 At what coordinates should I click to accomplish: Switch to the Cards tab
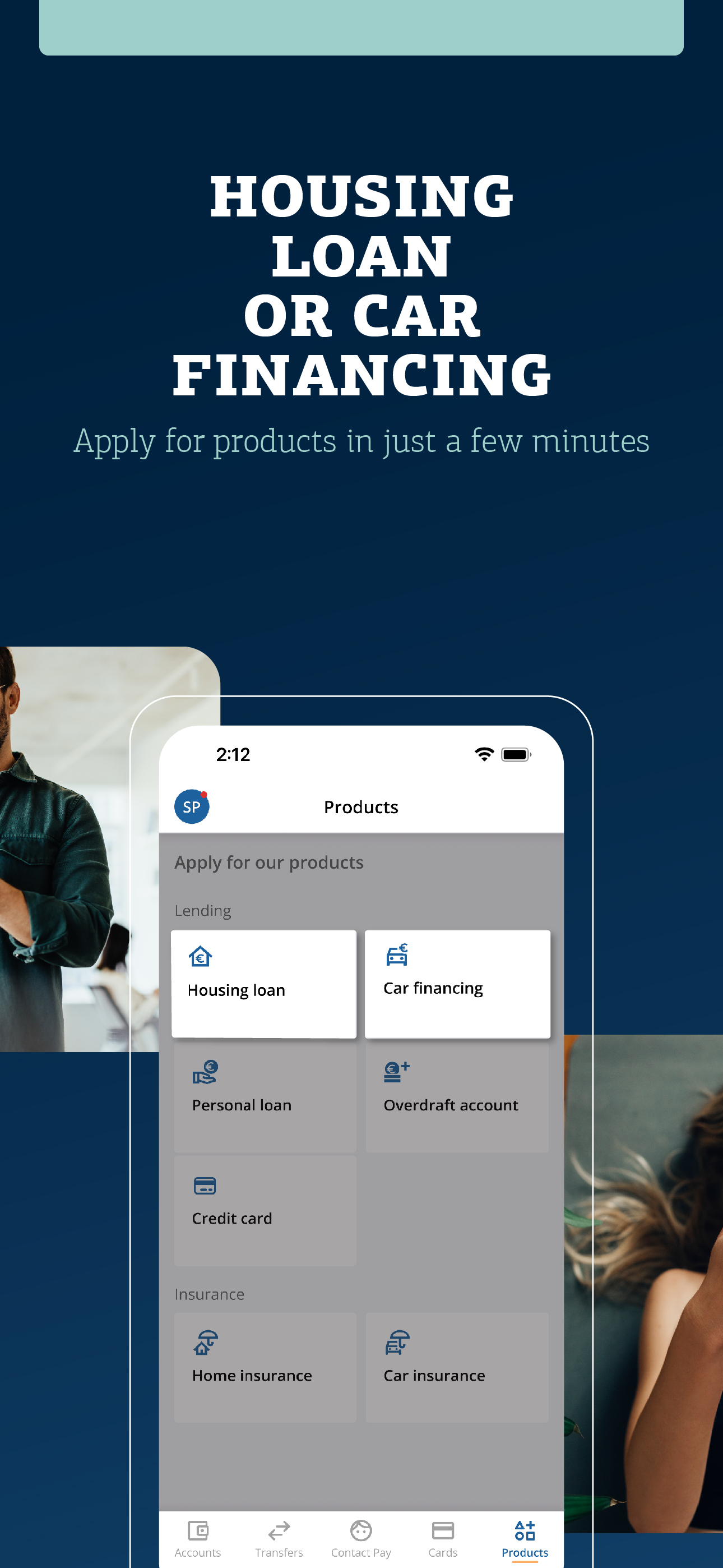pyautogui.click(x=442, y=1538)
